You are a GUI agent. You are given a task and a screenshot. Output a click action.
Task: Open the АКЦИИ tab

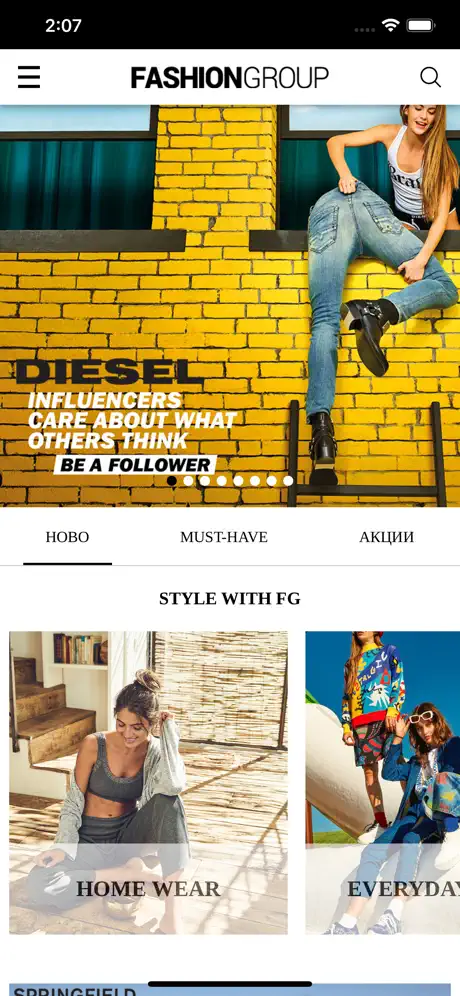386,537
